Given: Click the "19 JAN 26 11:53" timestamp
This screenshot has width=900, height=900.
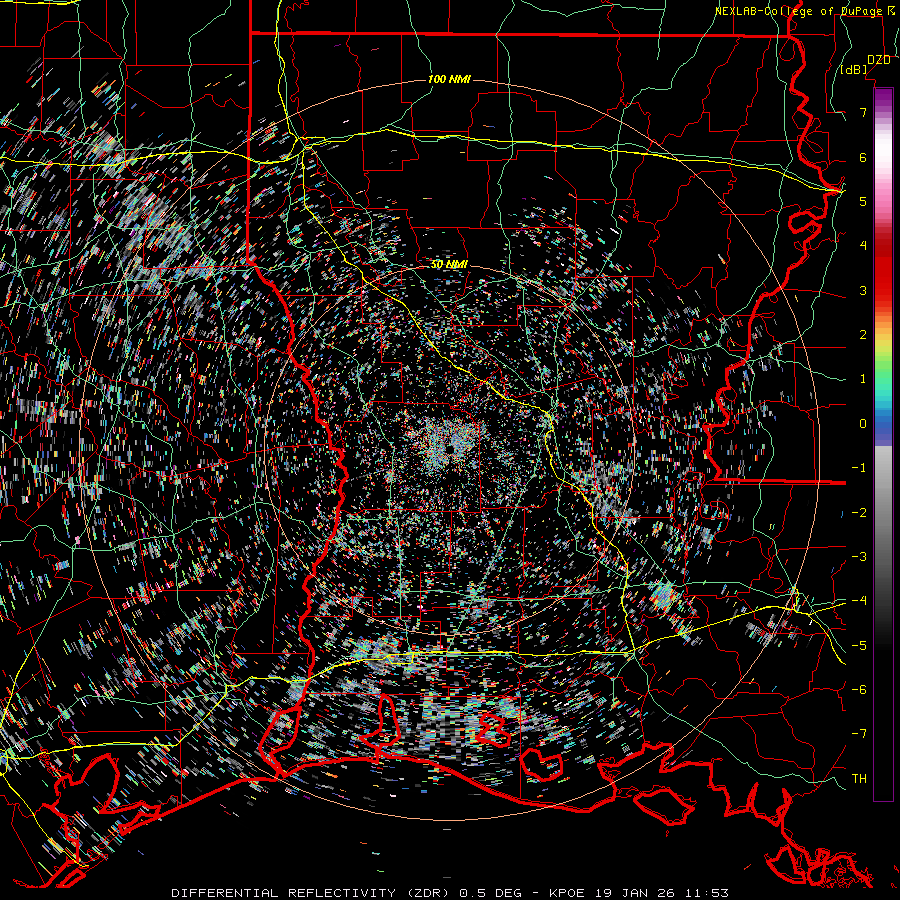Looking at the screenshot, I should pyautogui.click(x=661, y=893).
